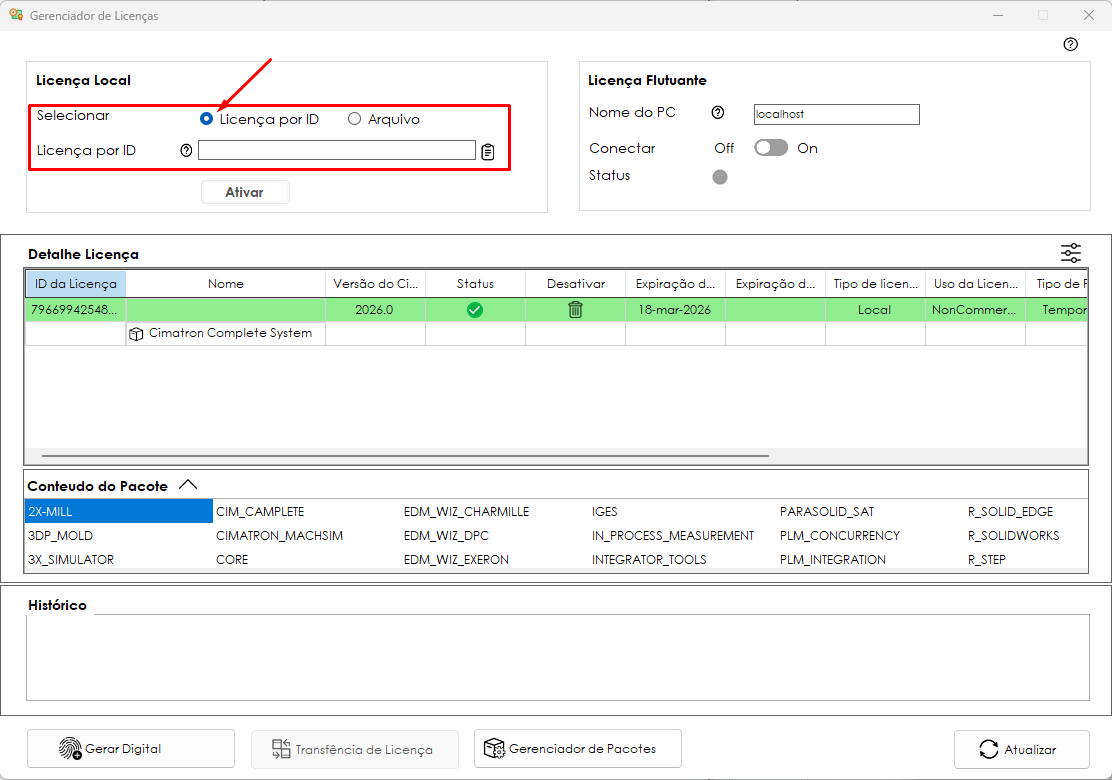The width and height of the screenshot is (1112, 780).
Task: Click the green status checkmark icon
Action: [475, 310]
